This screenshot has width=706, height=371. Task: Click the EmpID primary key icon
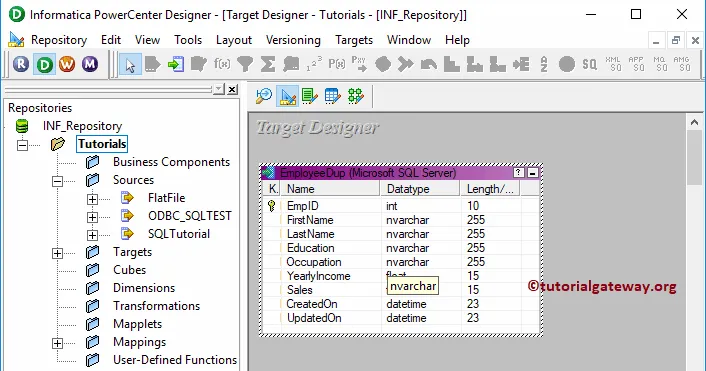tap(272, 206)
